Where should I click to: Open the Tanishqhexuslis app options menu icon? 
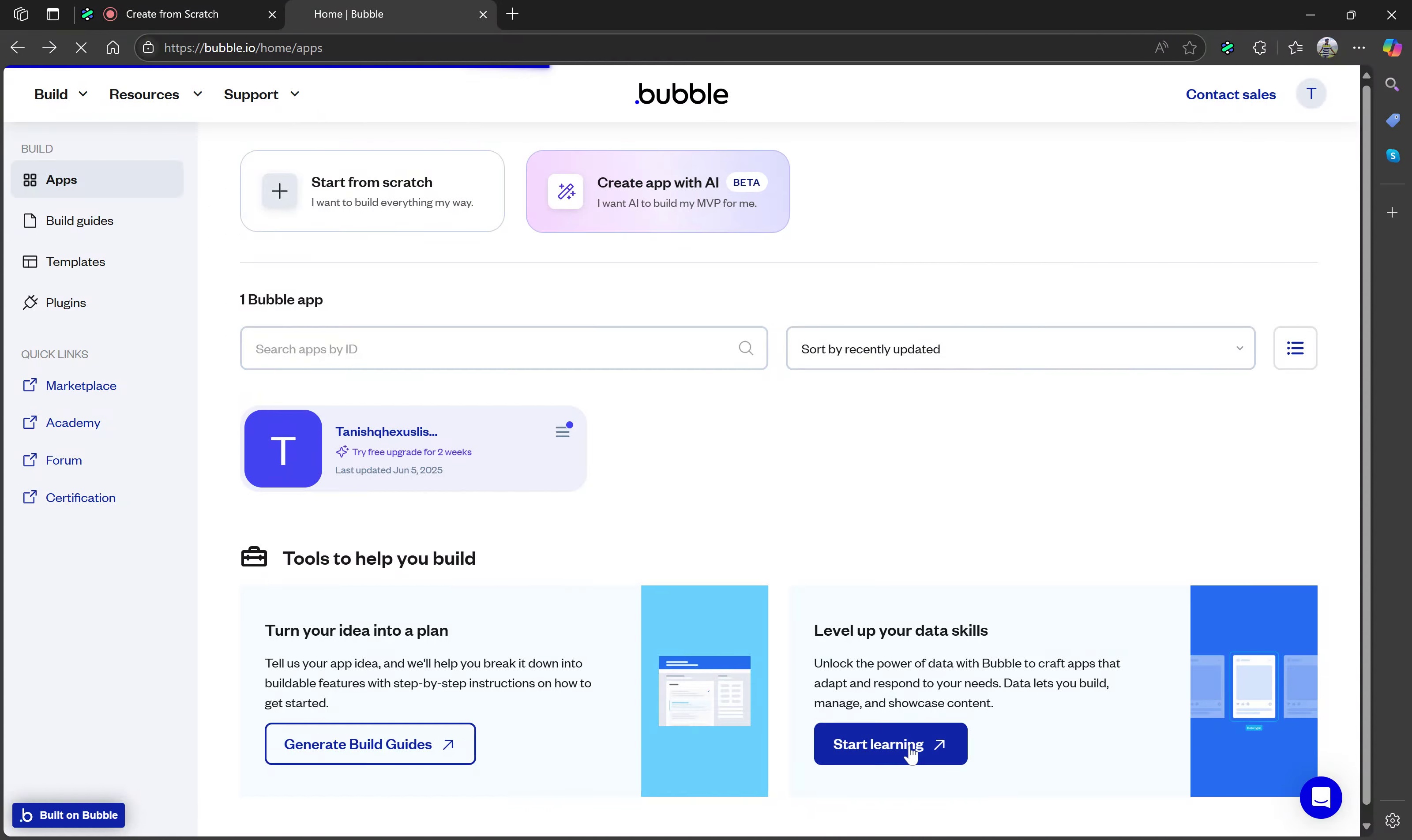click(562, 432)
